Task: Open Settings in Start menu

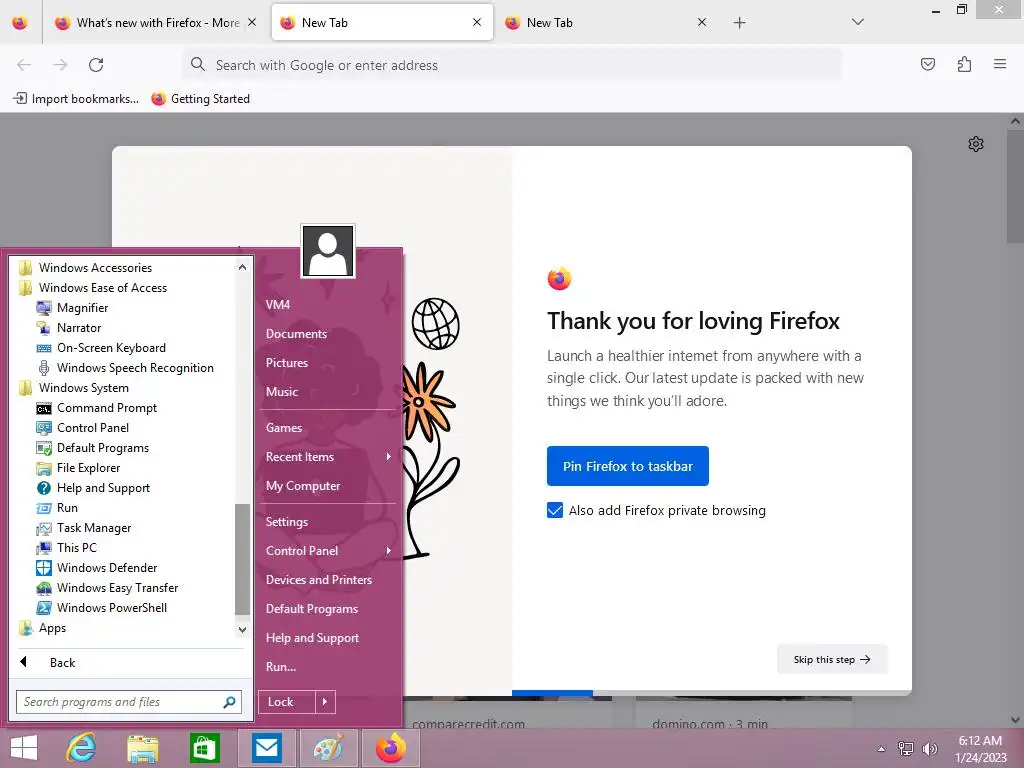Action: (x=287, y=522)
